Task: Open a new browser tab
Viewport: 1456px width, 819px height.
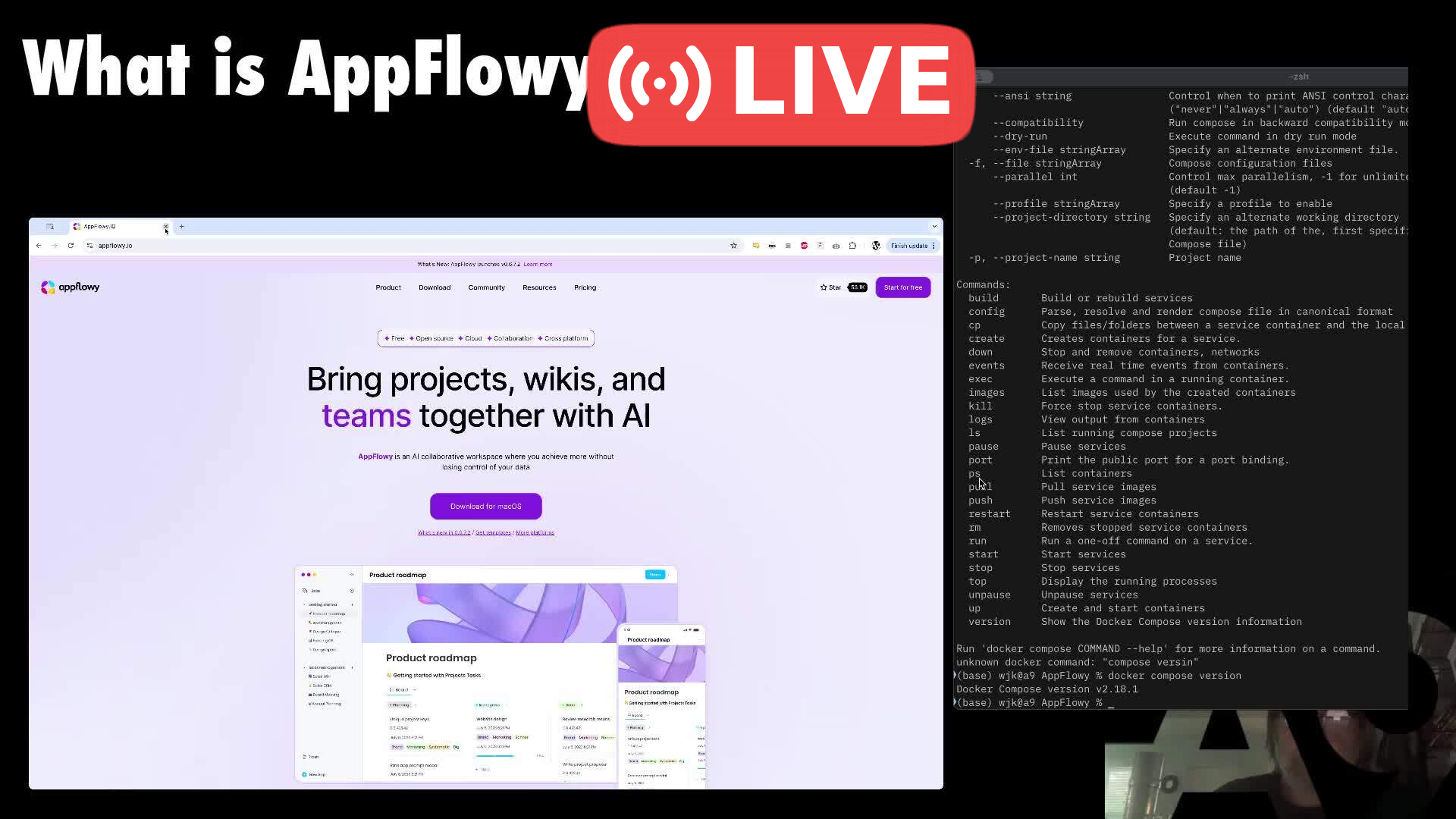Action: [182, 227]
